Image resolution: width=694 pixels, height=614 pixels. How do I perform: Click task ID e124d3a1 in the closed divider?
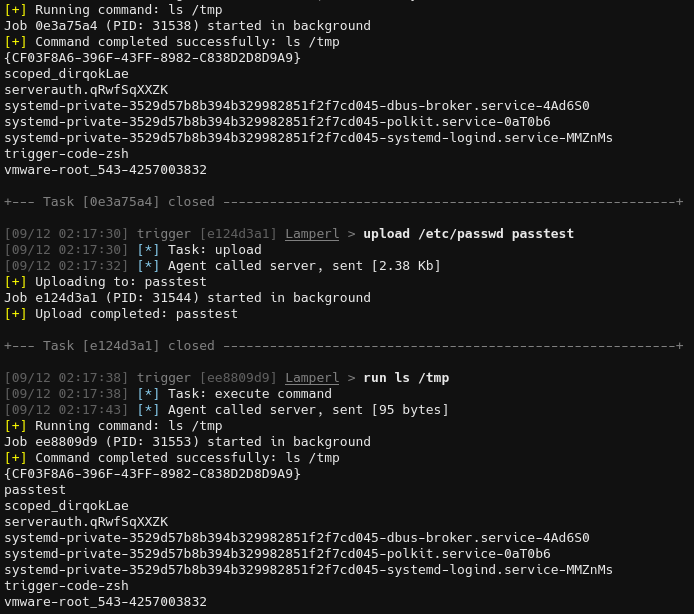(121, 346)
